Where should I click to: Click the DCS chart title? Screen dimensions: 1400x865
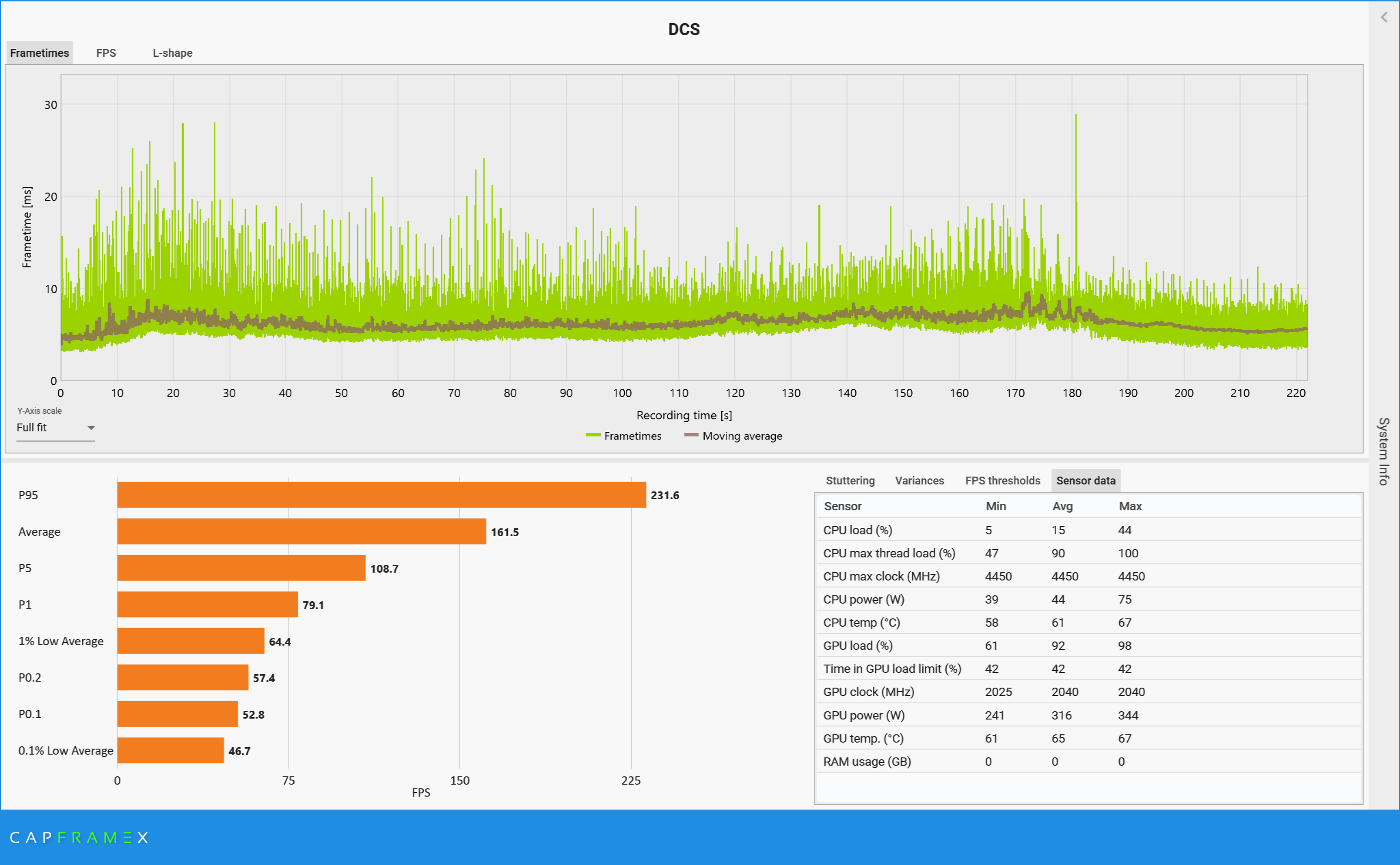[684, 29]
